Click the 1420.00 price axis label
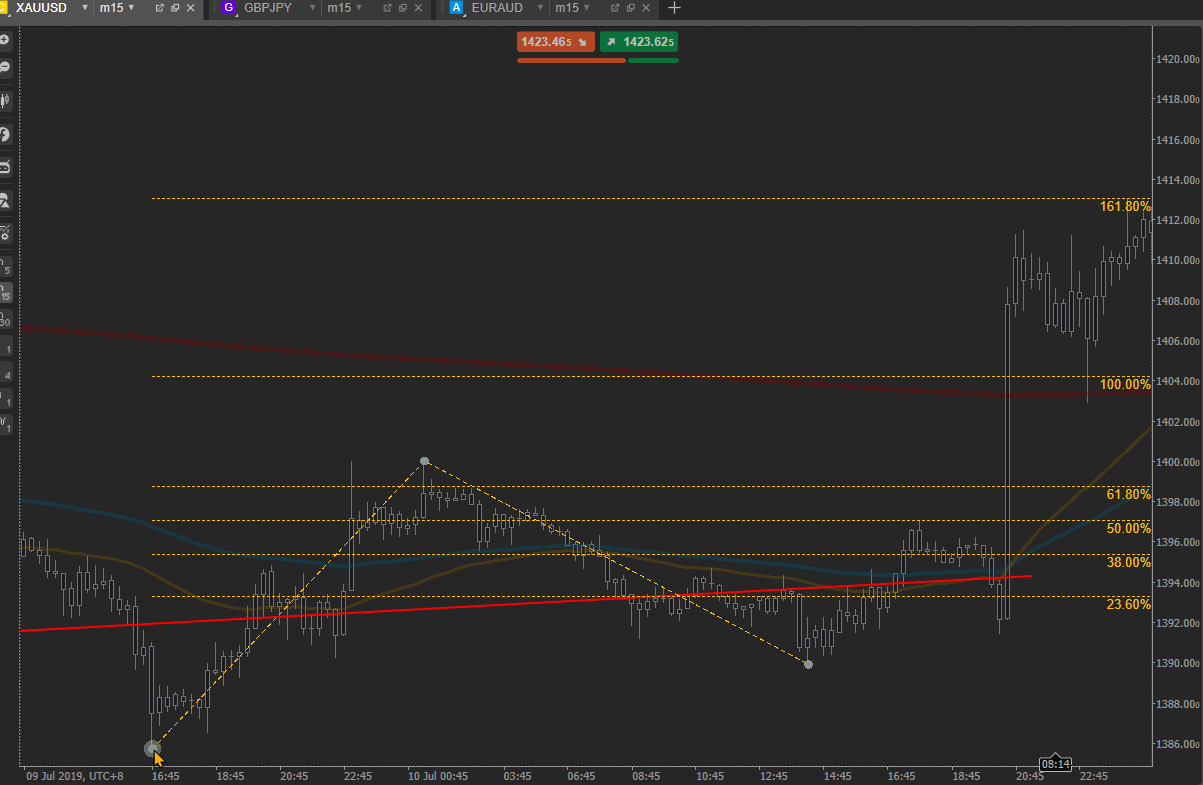This screenshot has width=1203, height=785. coord(1178,59)
